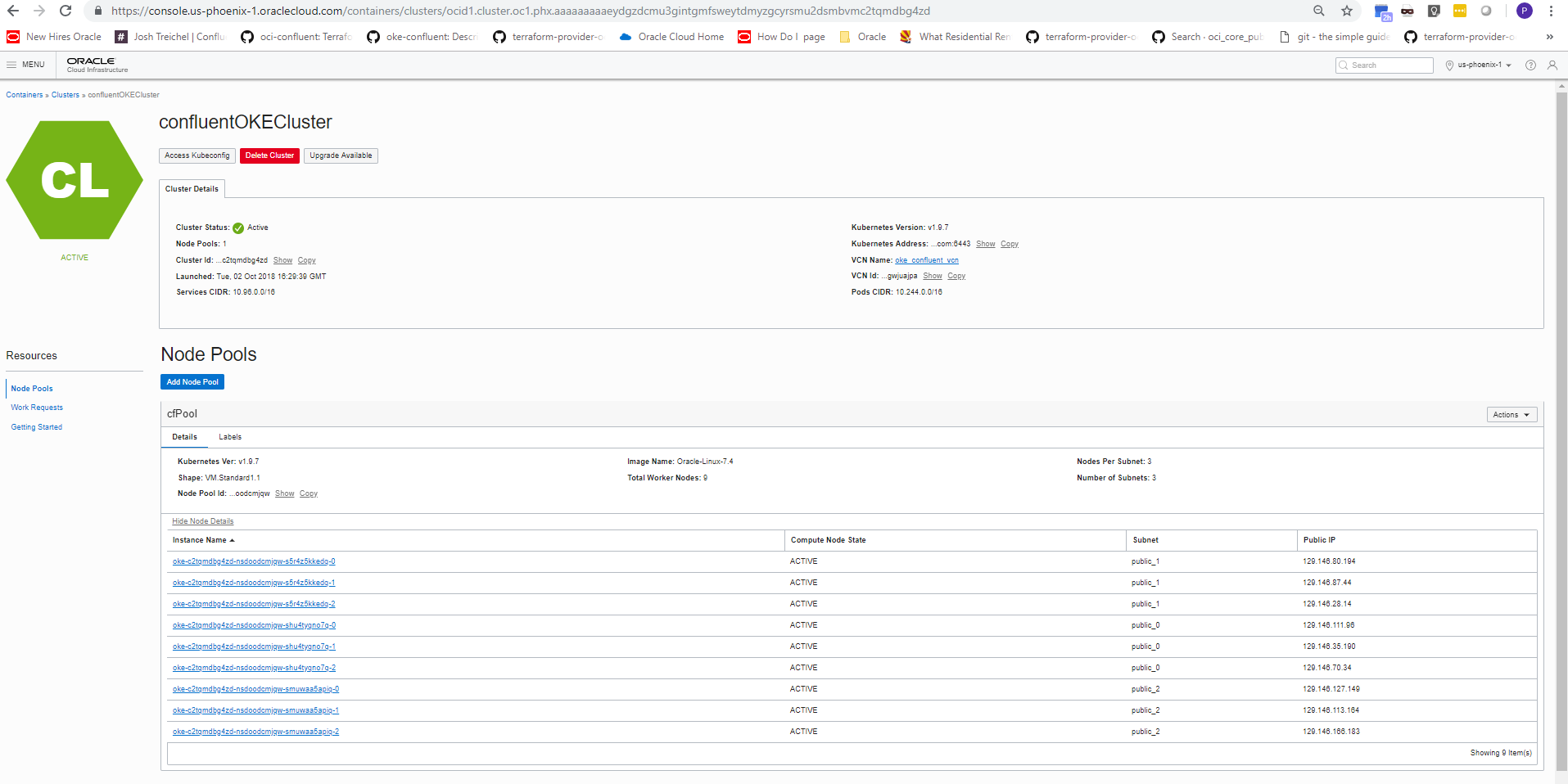This screenshot has width=1568, height=784.
Task: Show more bookmarks via the chevron
Action: tap(1549, 37)
